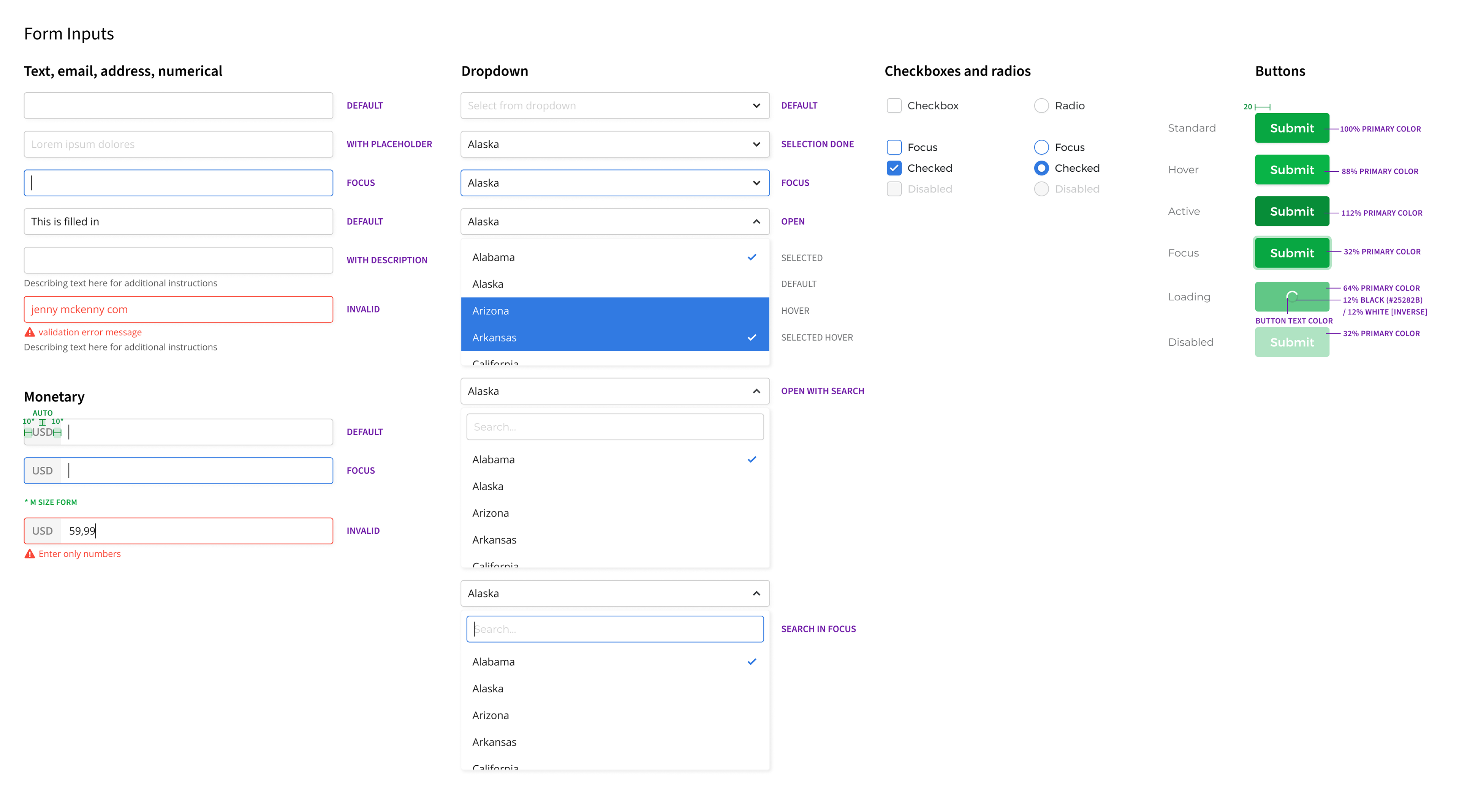This screenshot has height=812, width=1459.
Task: Click the Focus state Submit button
Action: pos(1292,253)
